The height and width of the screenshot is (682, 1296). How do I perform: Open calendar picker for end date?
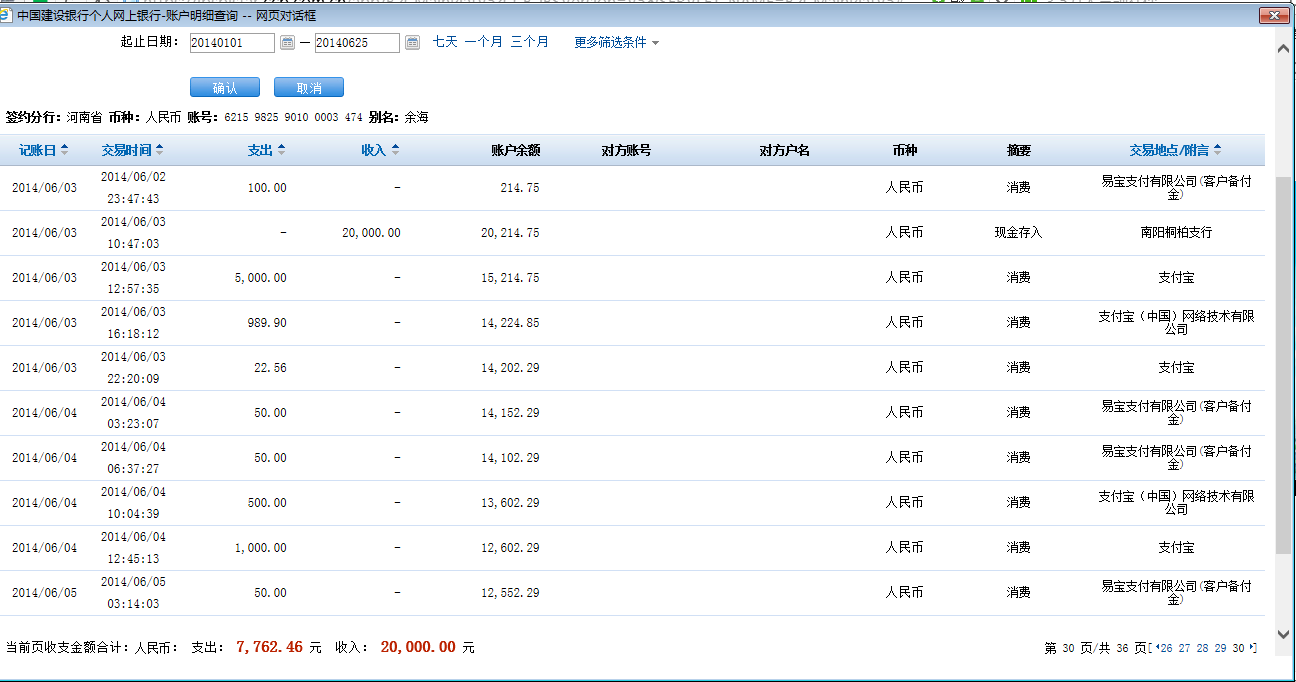pos(412,43)
